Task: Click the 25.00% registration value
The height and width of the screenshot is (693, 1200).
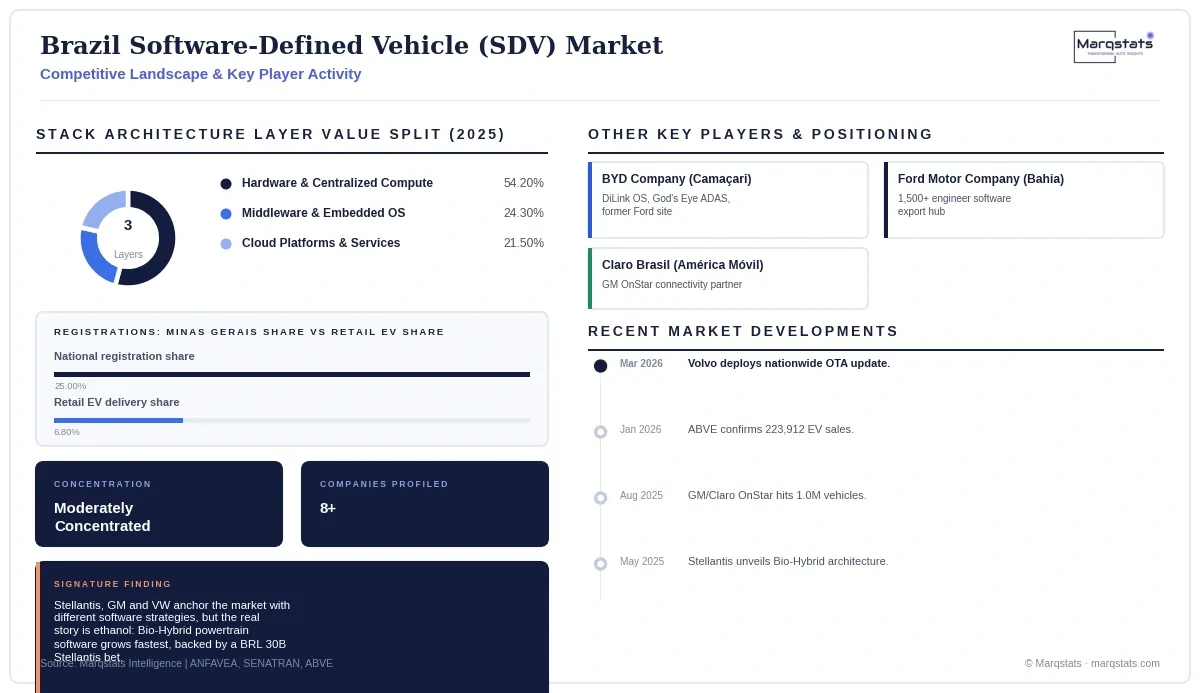Action: (70, 386)
